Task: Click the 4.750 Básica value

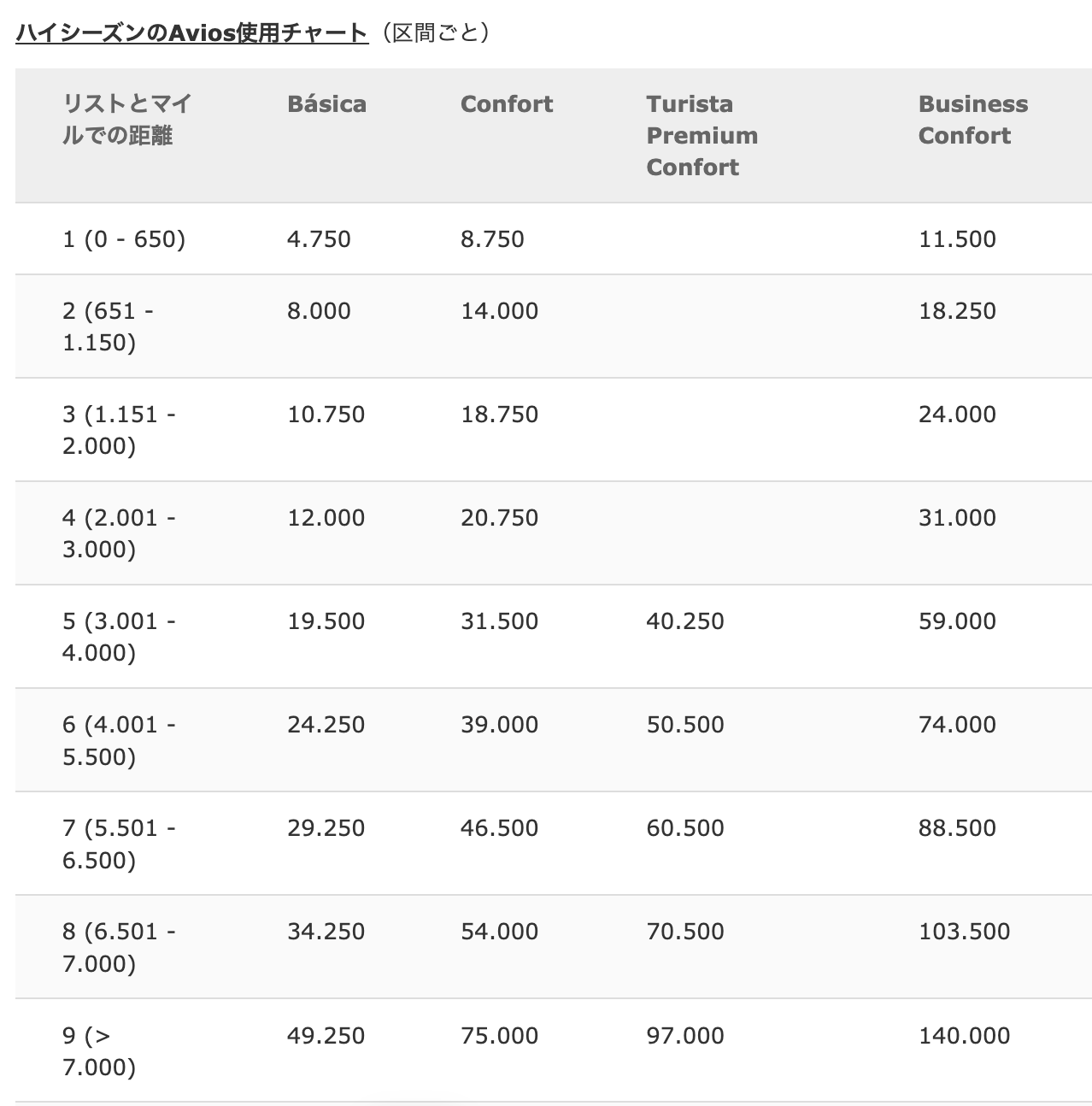Action: (319, 238)
